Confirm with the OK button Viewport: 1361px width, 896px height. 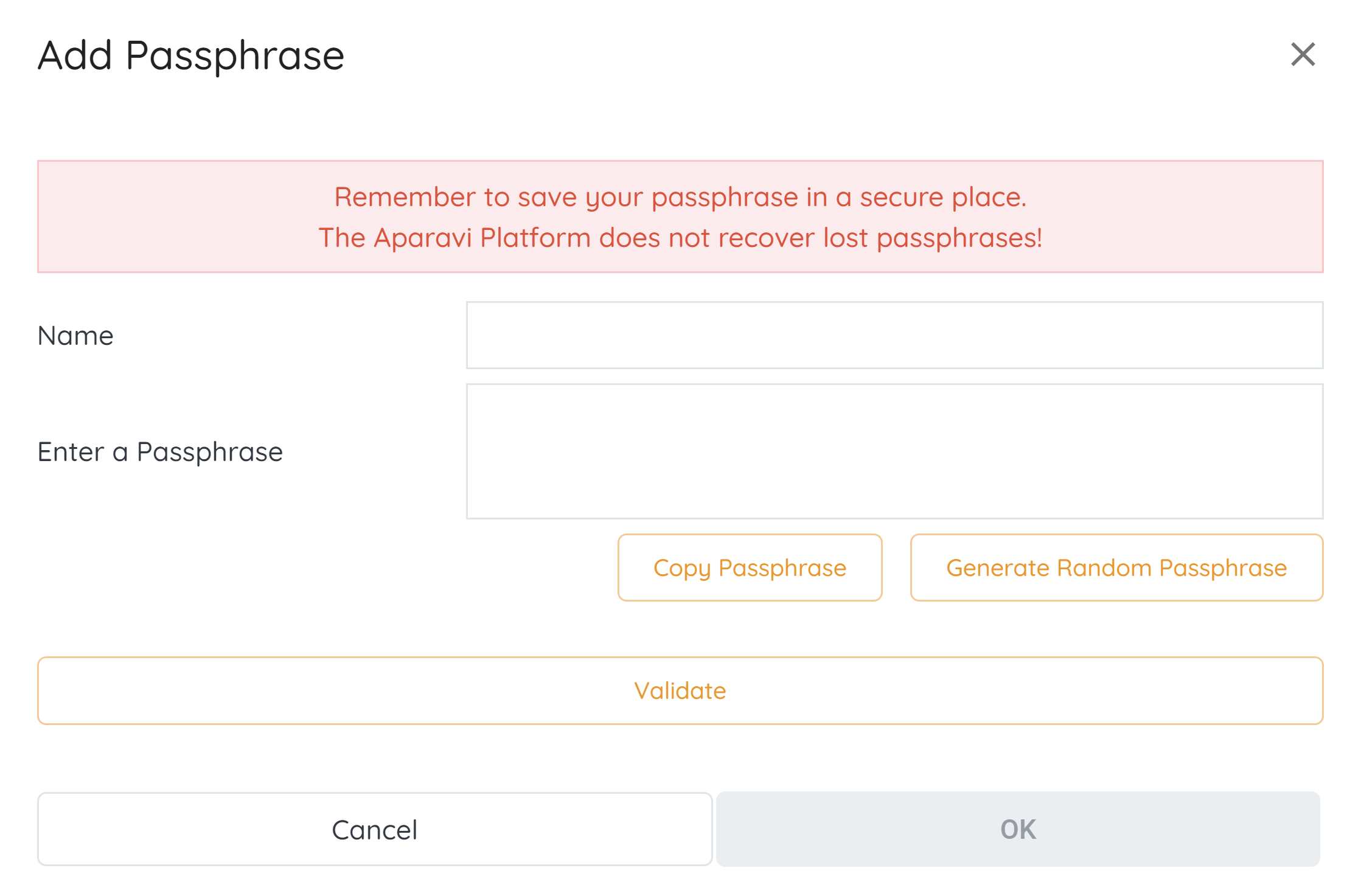click(x=1018, y=829)
